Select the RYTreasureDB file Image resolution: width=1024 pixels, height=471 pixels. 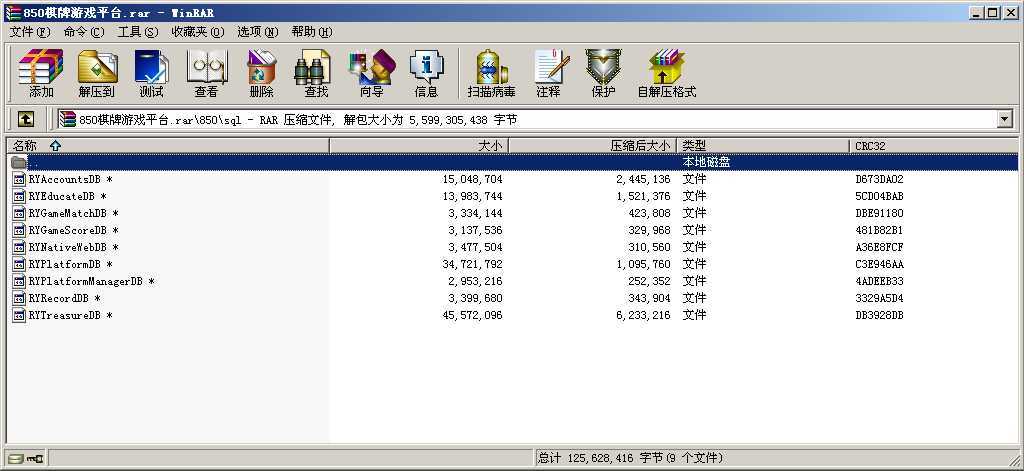[x=64, y=315]
